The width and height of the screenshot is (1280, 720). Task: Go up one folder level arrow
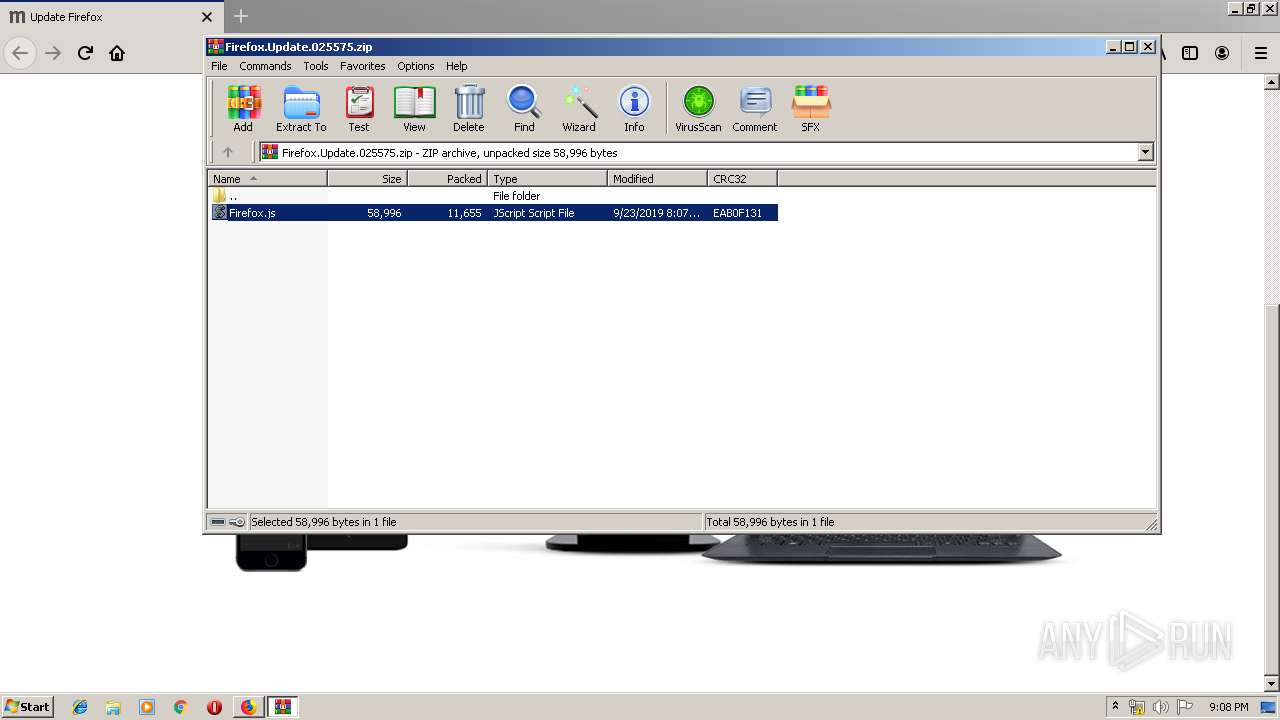pos(228,152)
